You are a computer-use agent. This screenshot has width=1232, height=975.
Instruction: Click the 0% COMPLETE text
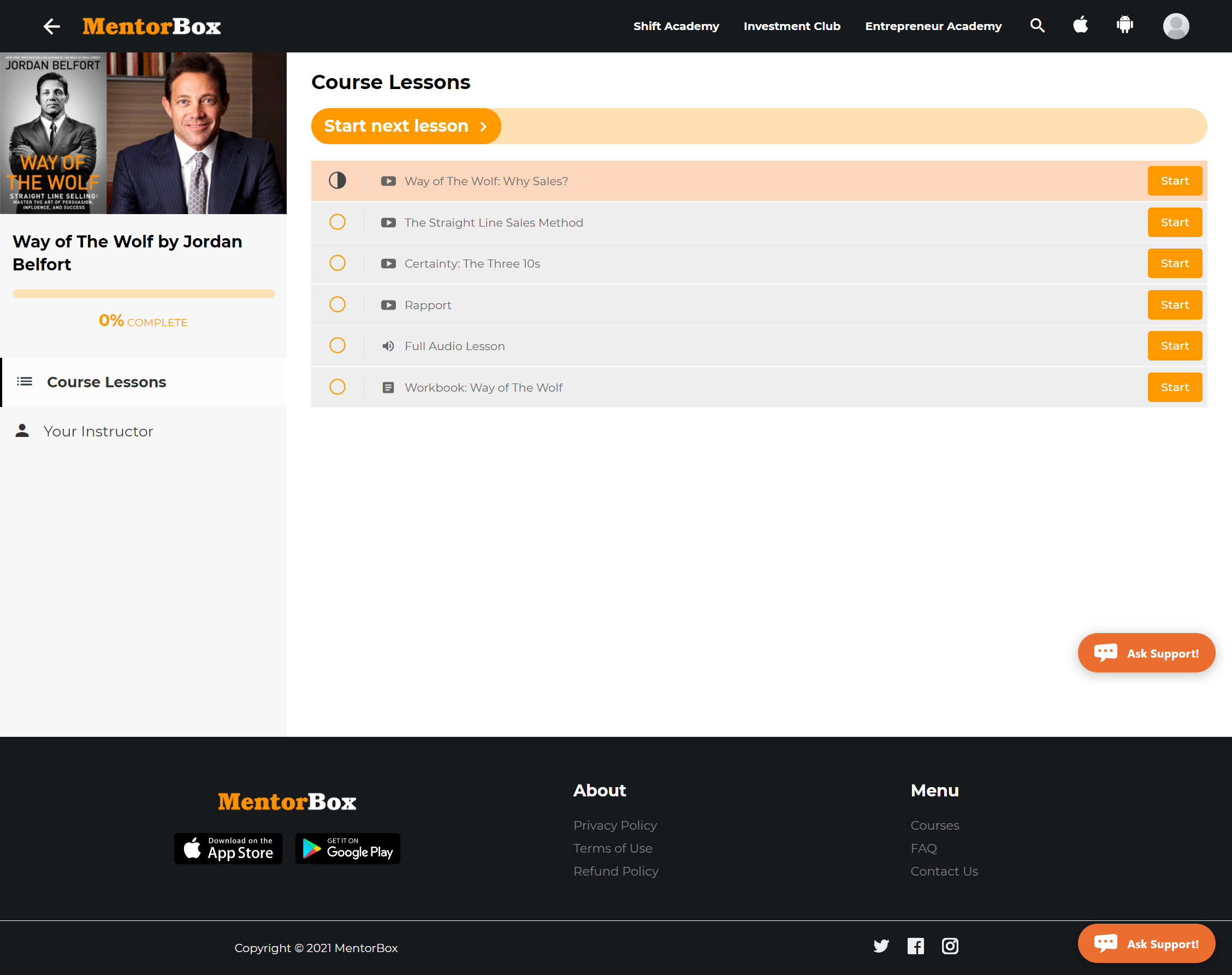coord(143,321)
